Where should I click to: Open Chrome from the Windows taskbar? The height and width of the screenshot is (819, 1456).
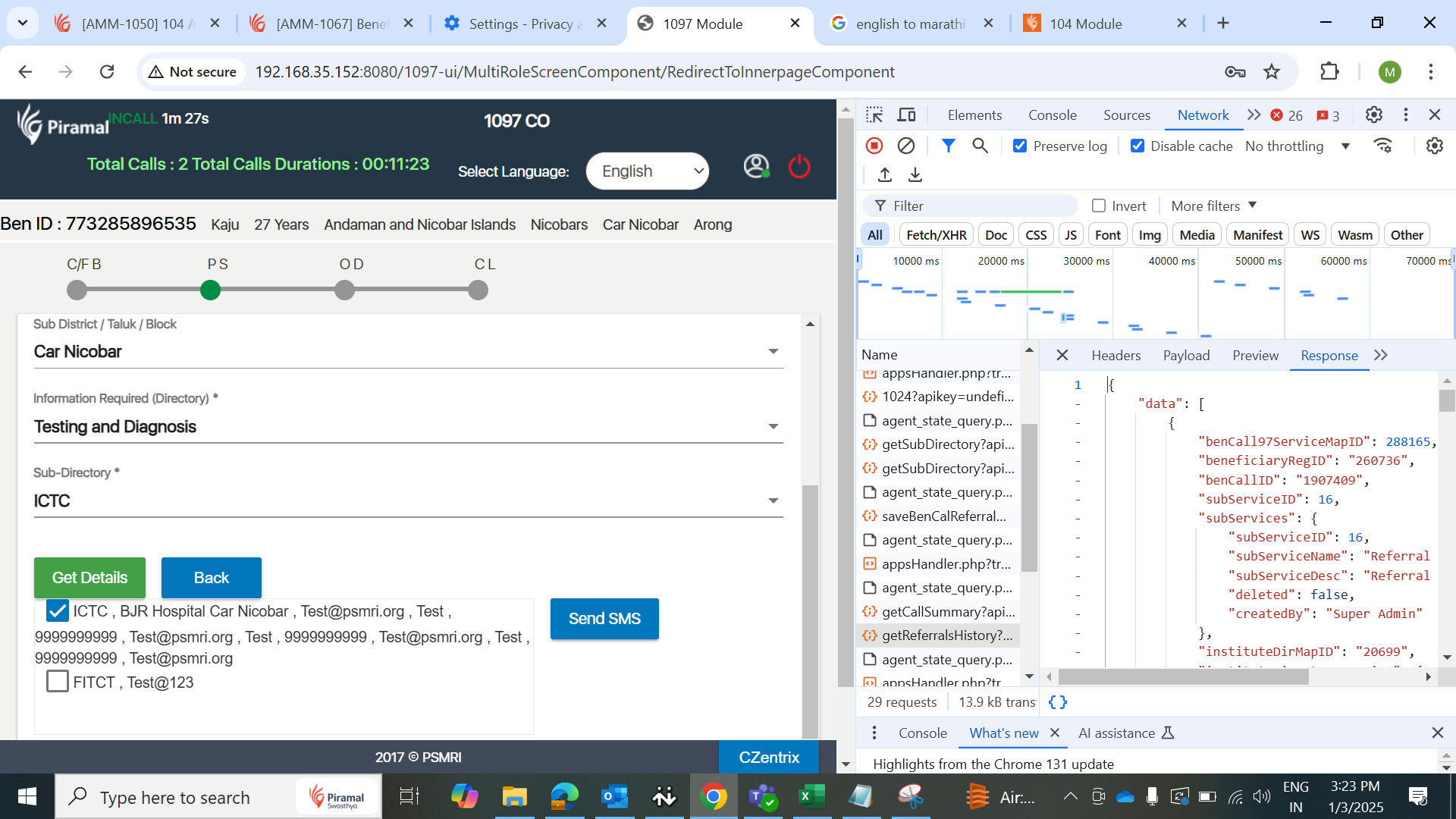click(713, 797)
